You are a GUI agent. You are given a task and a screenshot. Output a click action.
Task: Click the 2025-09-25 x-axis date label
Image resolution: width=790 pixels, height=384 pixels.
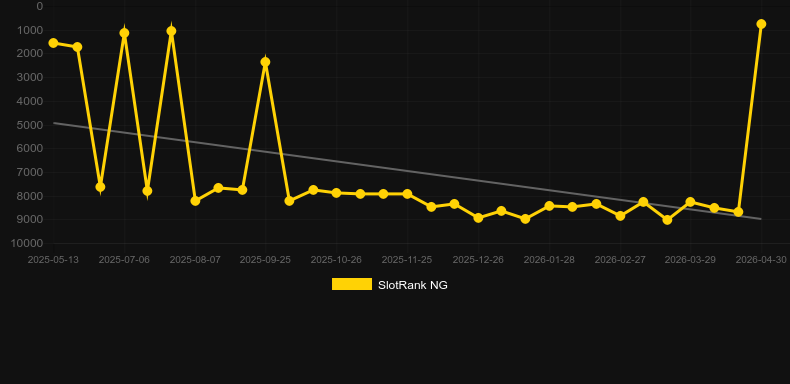265,260
